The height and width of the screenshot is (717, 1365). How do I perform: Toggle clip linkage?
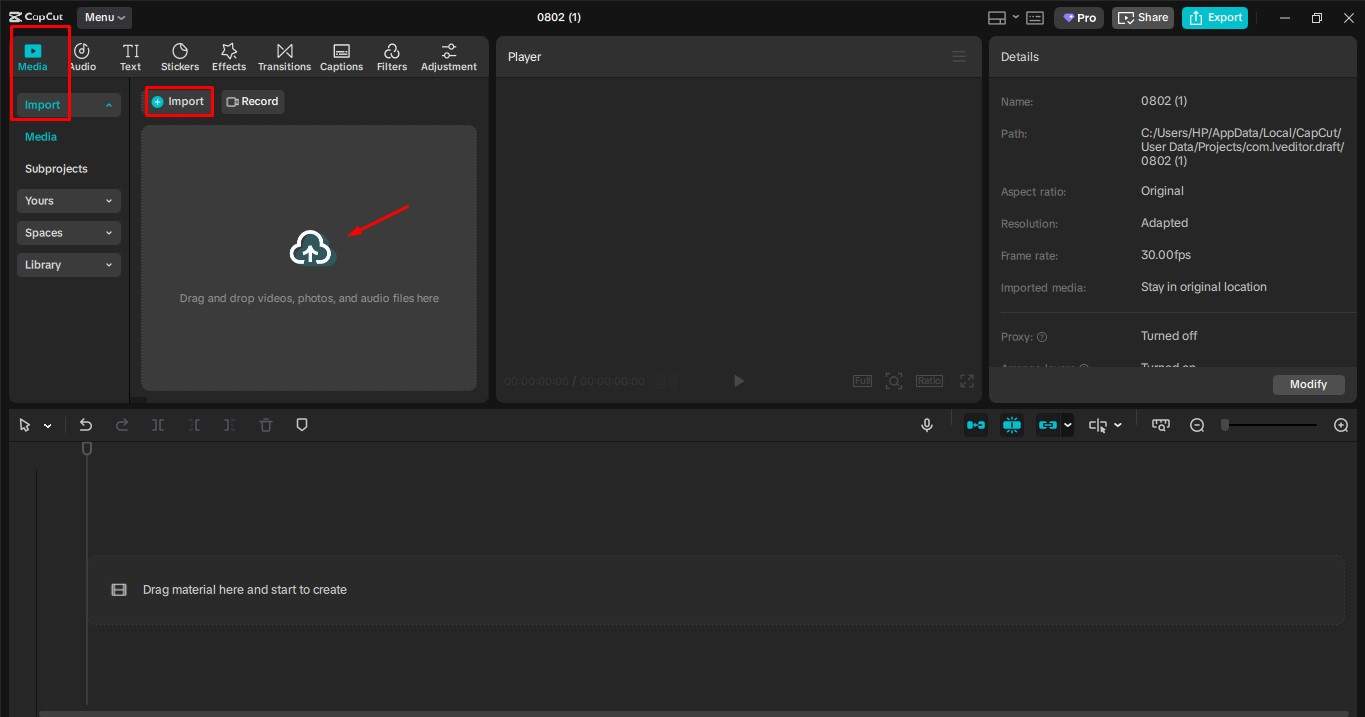coord(1047,425)
